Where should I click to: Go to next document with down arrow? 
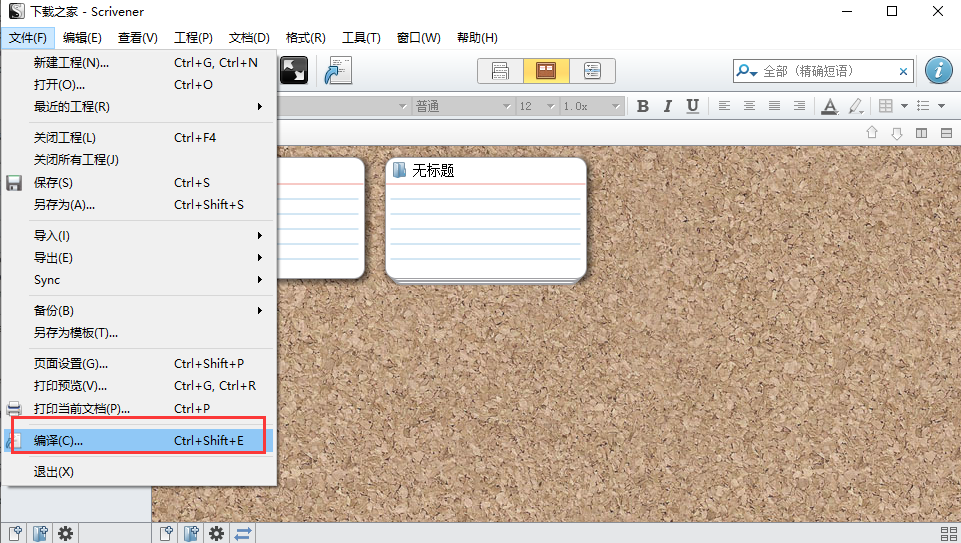pos(897,133)
